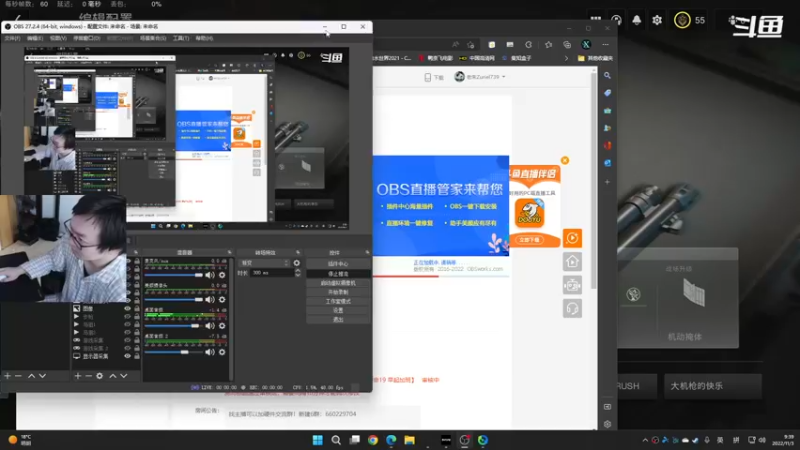This screenshot has height=450, width=800.
Task: Toggle the 游戏采集 2 source visibility eye
Action: (128, 348)
